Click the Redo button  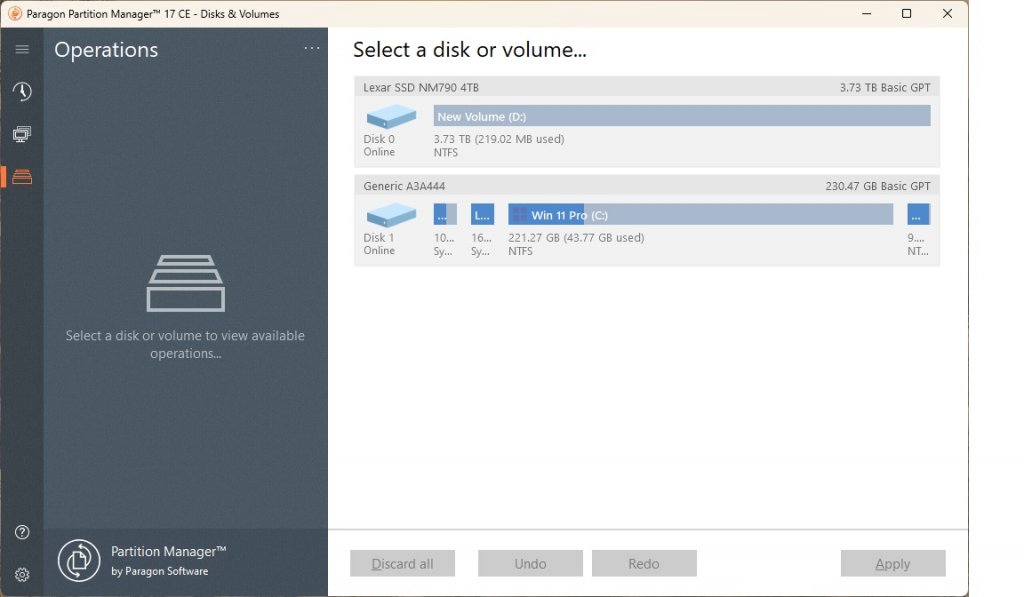point(644,564)
